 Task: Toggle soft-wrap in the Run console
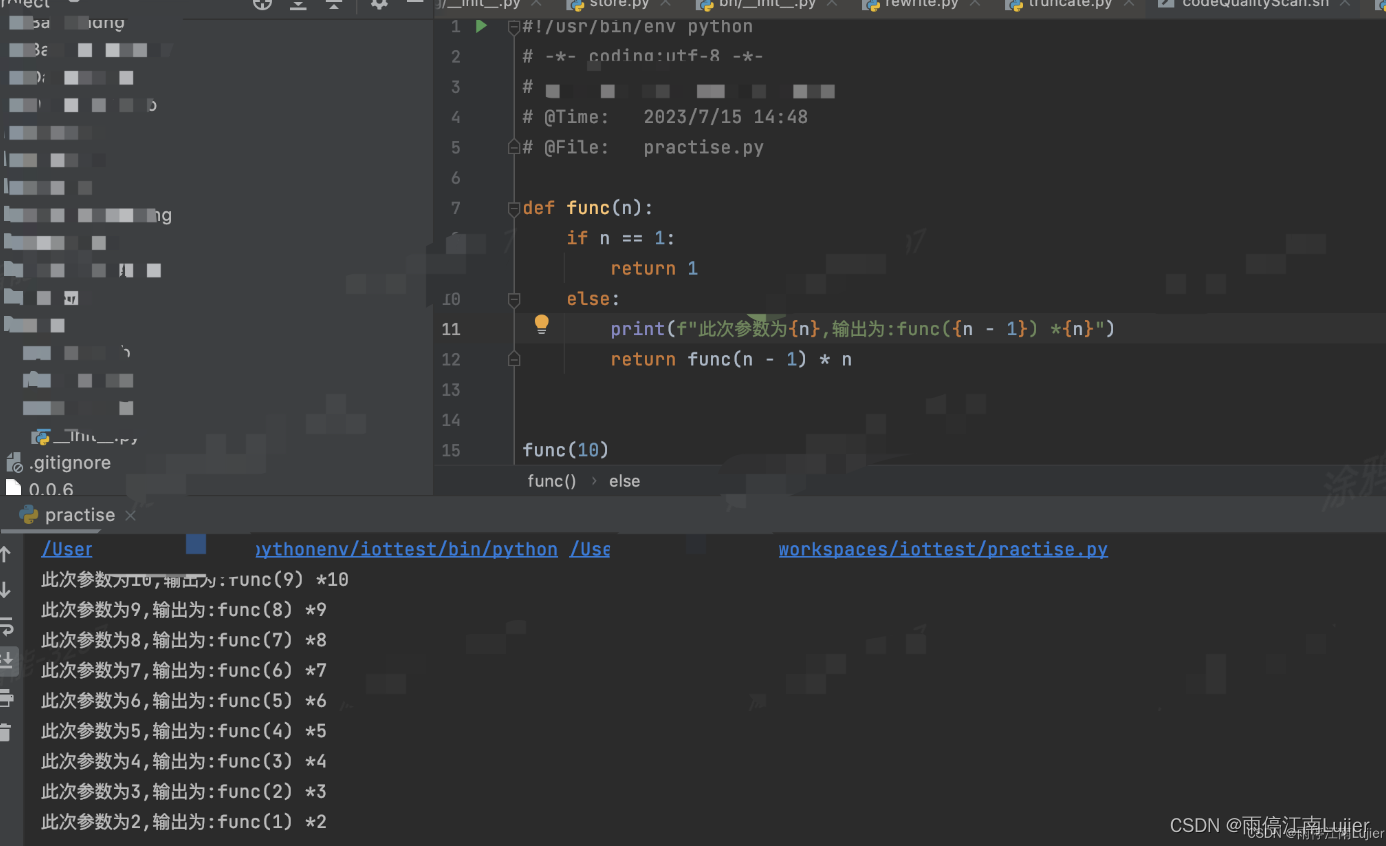(6, 626)
